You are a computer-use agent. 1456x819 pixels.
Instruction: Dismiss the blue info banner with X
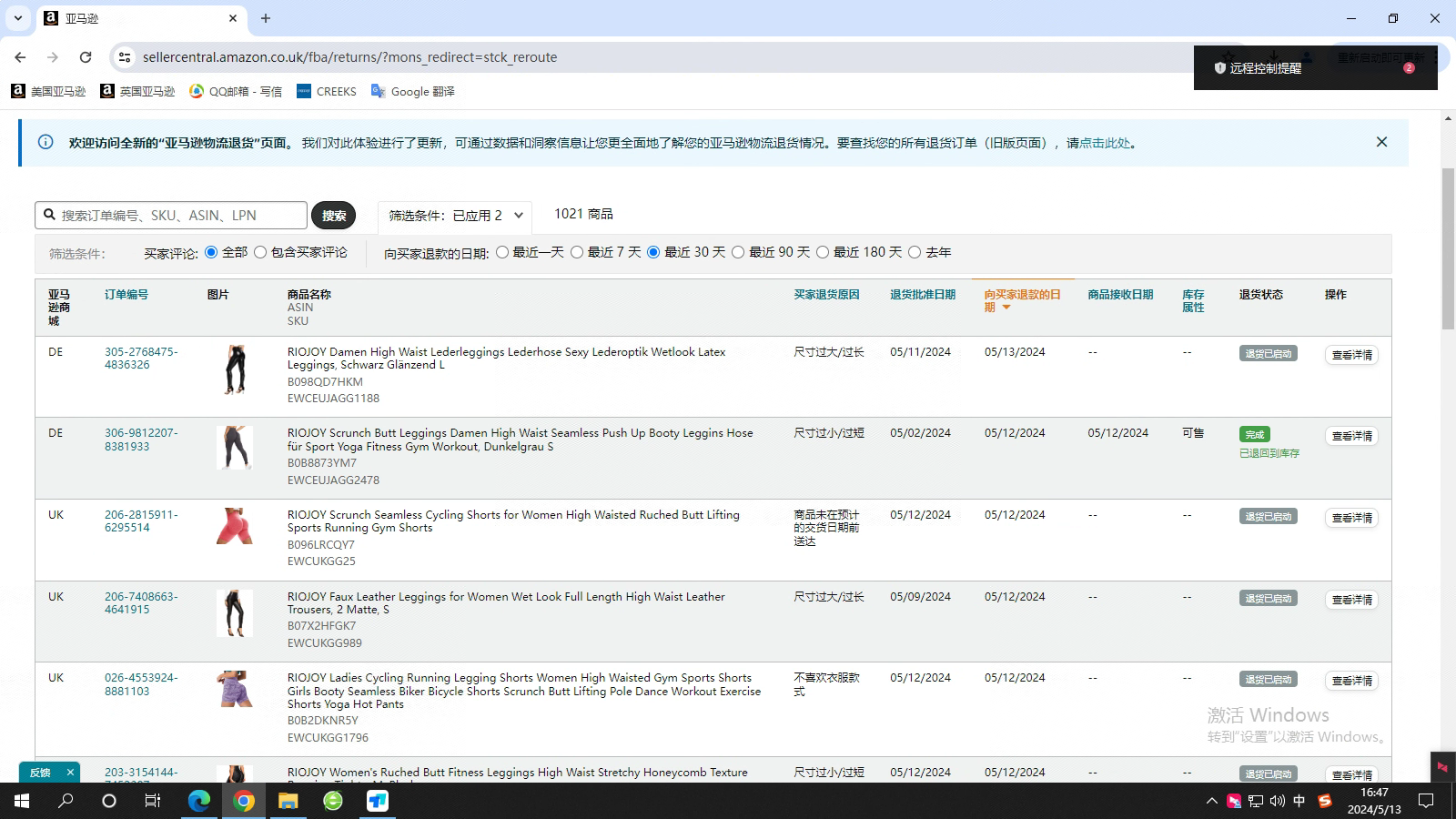coord(1381,142)
